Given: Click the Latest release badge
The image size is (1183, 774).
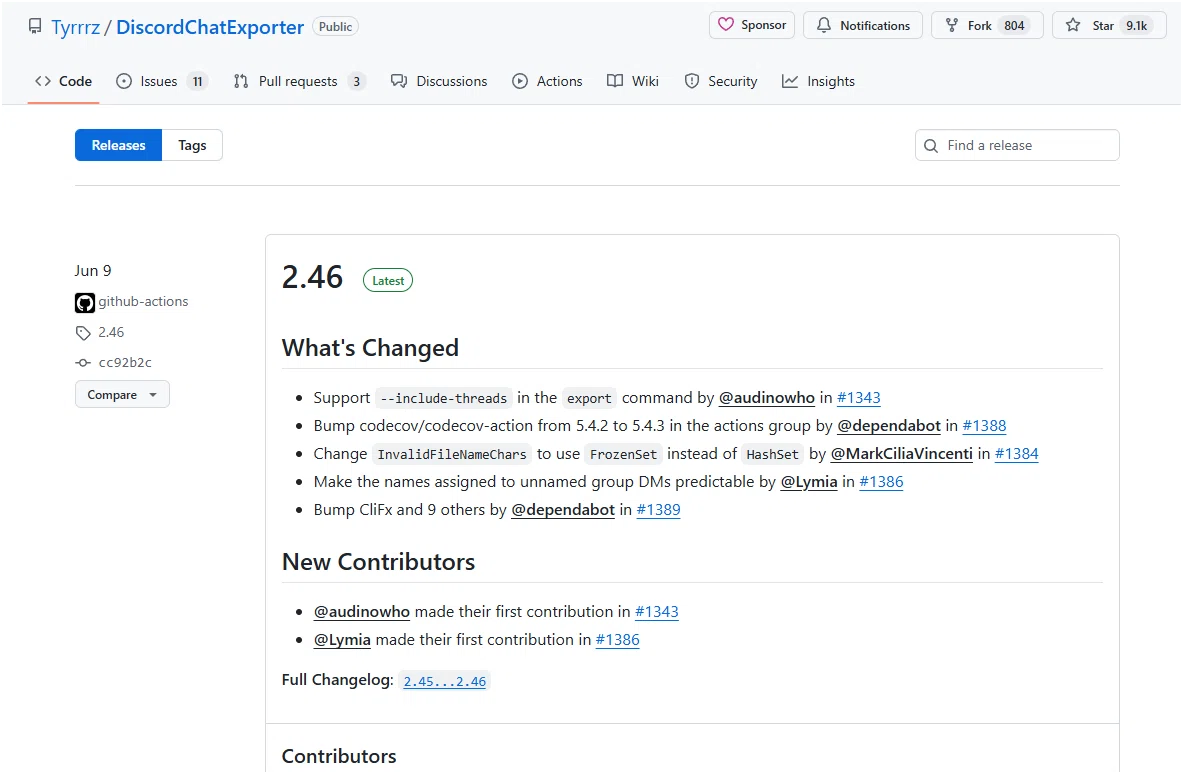Looking at the screenshot, I should [388, 281].
